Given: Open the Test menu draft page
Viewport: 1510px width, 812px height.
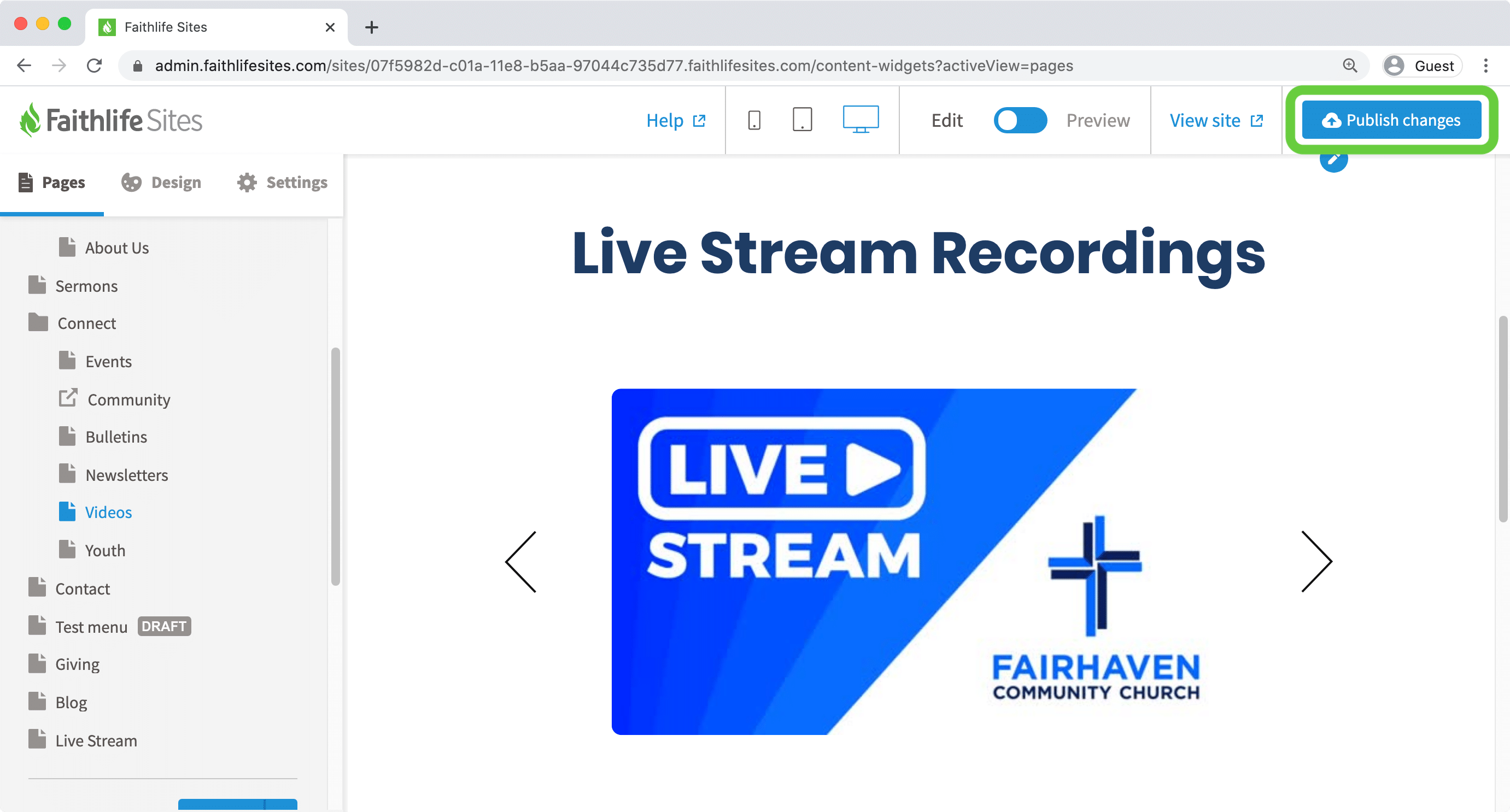Looking at the screenshot, I should tap(91, 627).
